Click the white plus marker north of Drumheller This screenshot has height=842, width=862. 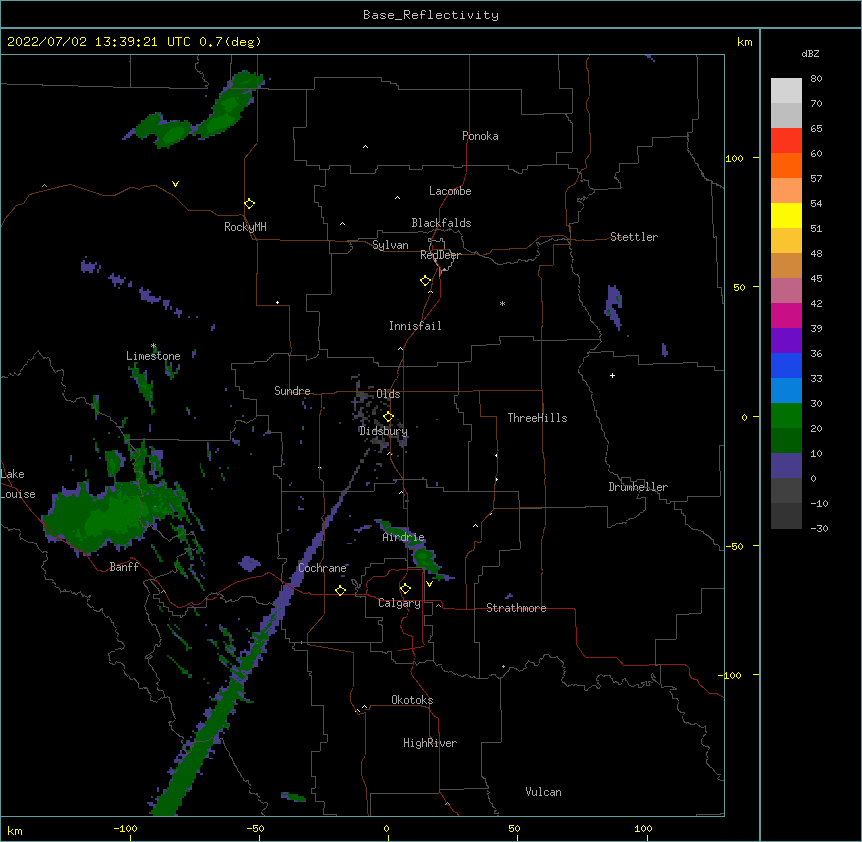pyautogui.click(x=612, y=375)
